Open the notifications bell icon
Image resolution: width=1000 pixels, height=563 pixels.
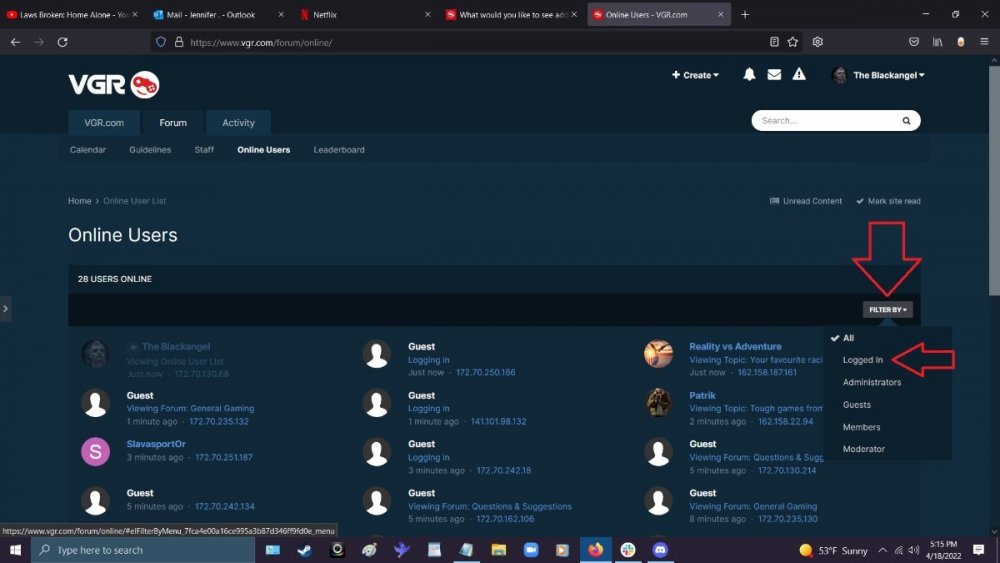[749, 75]
